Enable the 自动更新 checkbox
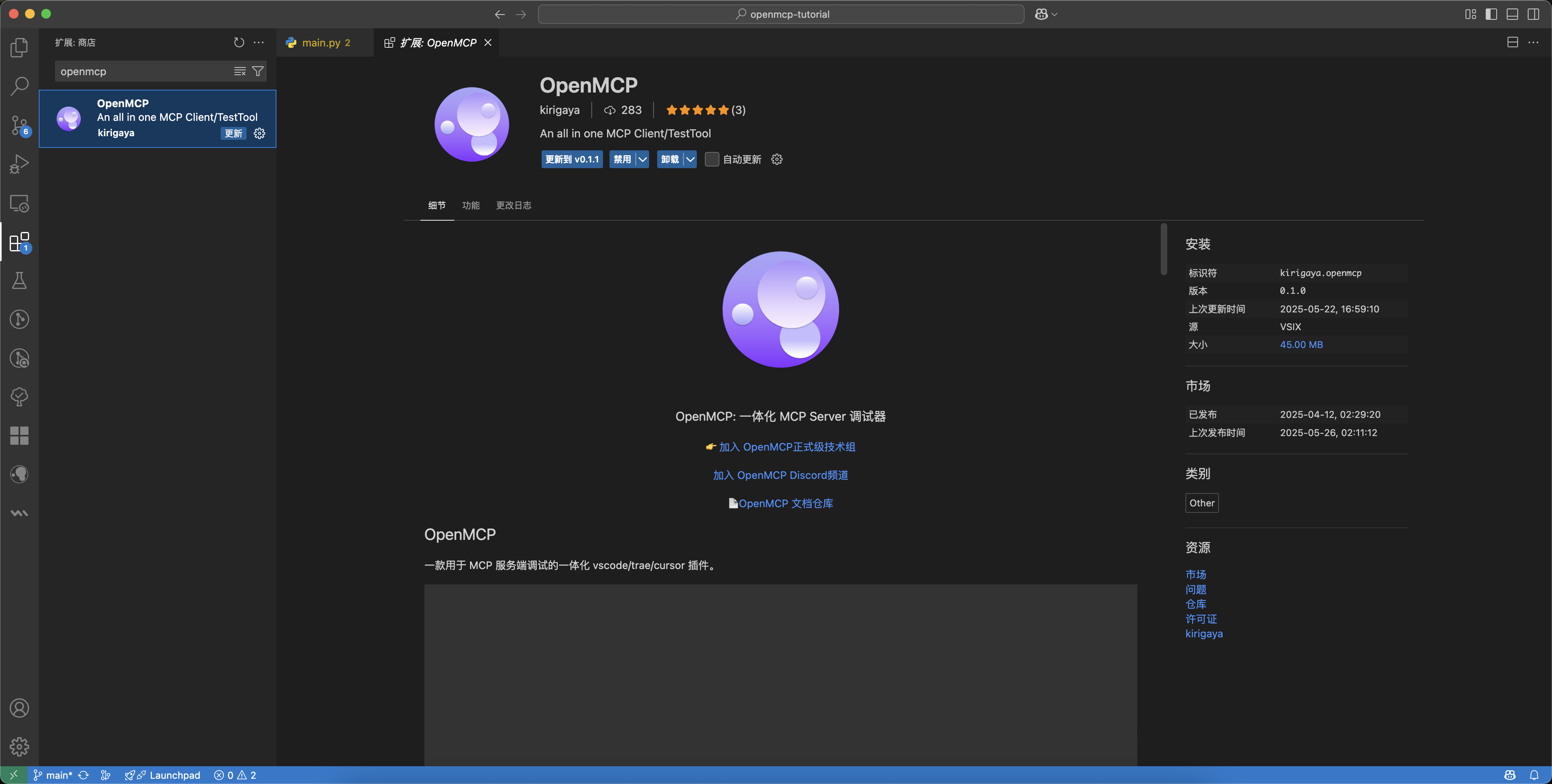This screenshot has height=784, width=1552. click(711, 159)
